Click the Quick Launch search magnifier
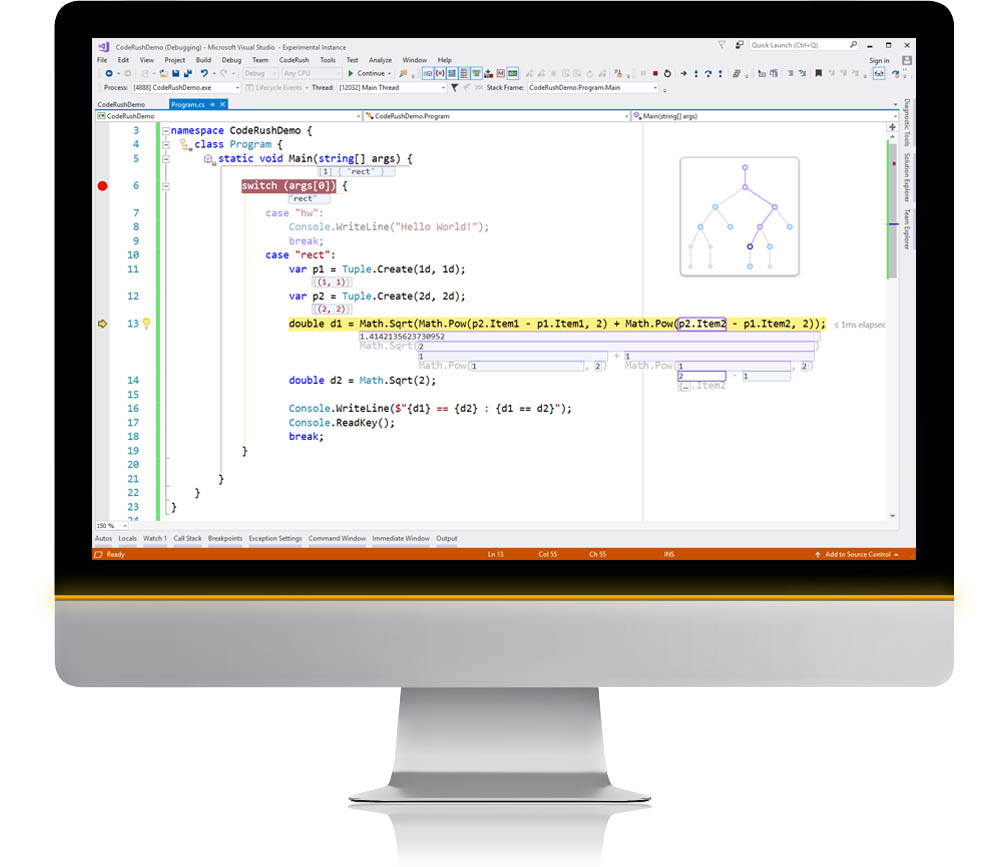Screen dimensions: 999x867 tap(853, 45)
